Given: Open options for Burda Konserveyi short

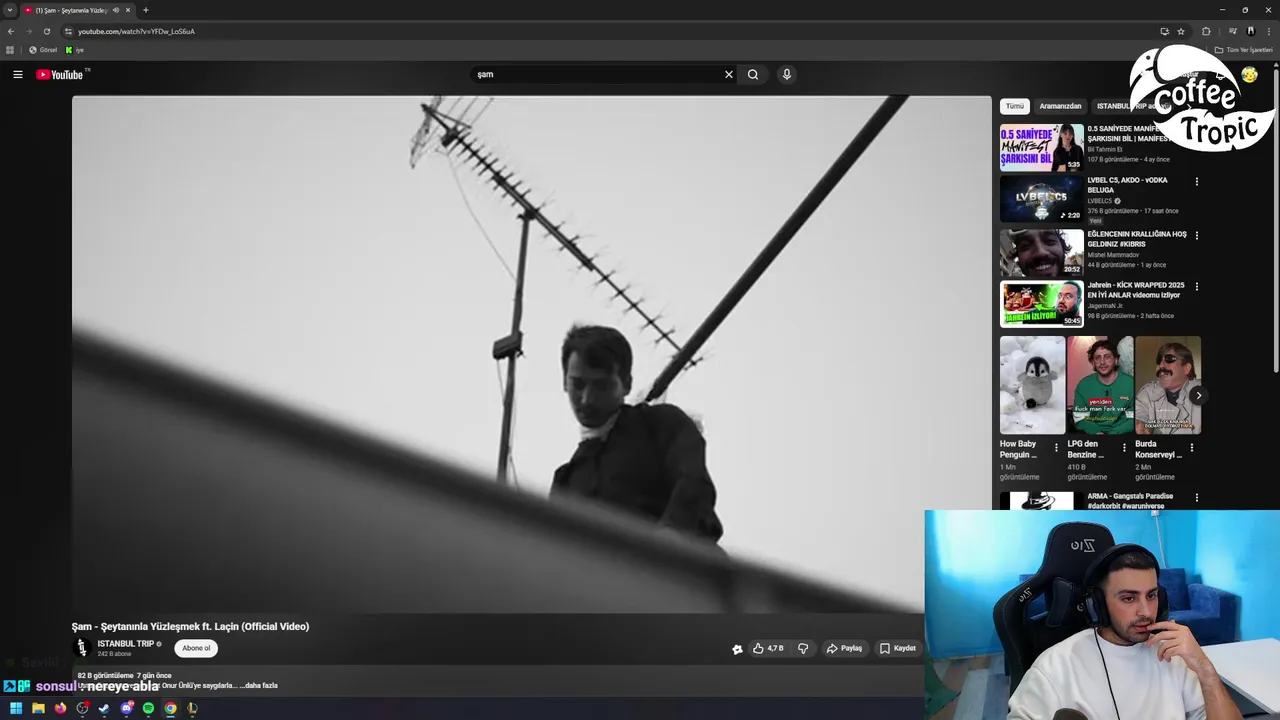Looking at the screenshot, I should tap(1191, 448).
